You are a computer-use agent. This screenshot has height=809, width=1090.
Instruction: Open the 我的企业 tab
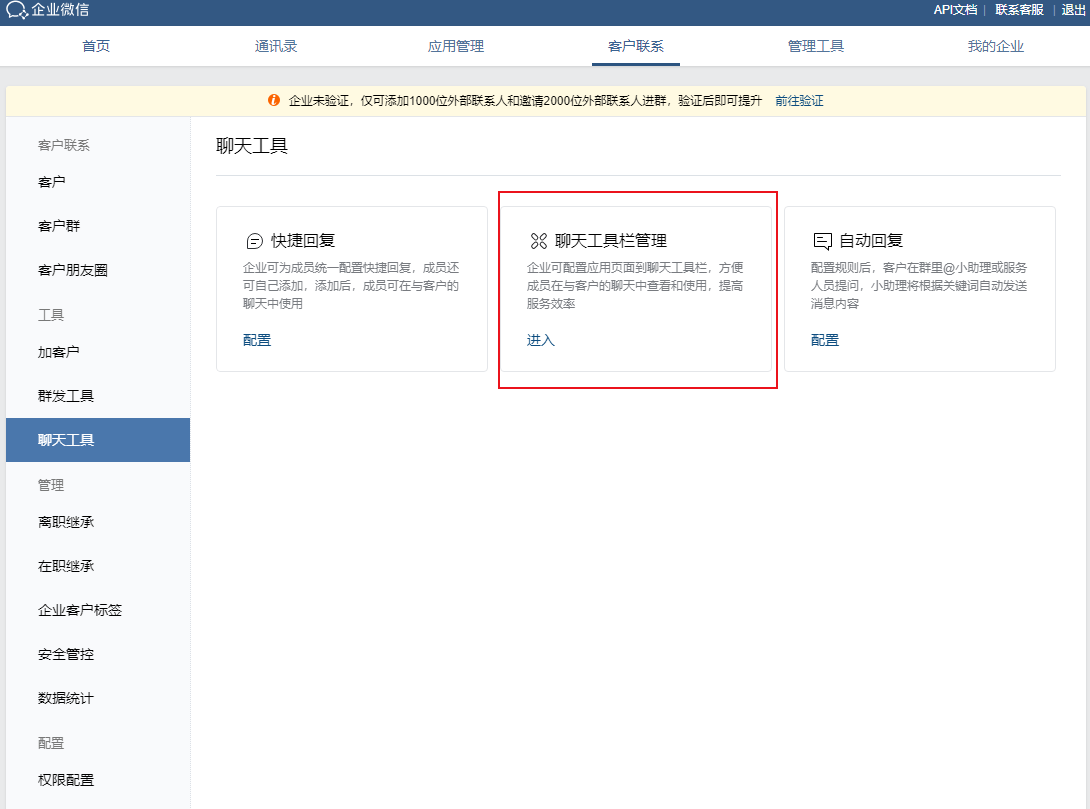(995, 45)
